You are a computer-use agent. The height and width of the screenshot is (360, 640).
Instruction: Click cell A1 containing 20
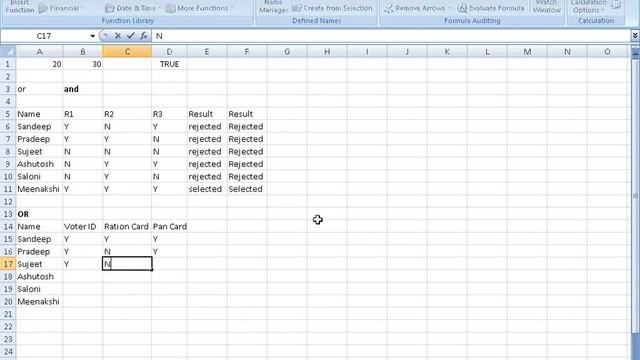[39, 64]
